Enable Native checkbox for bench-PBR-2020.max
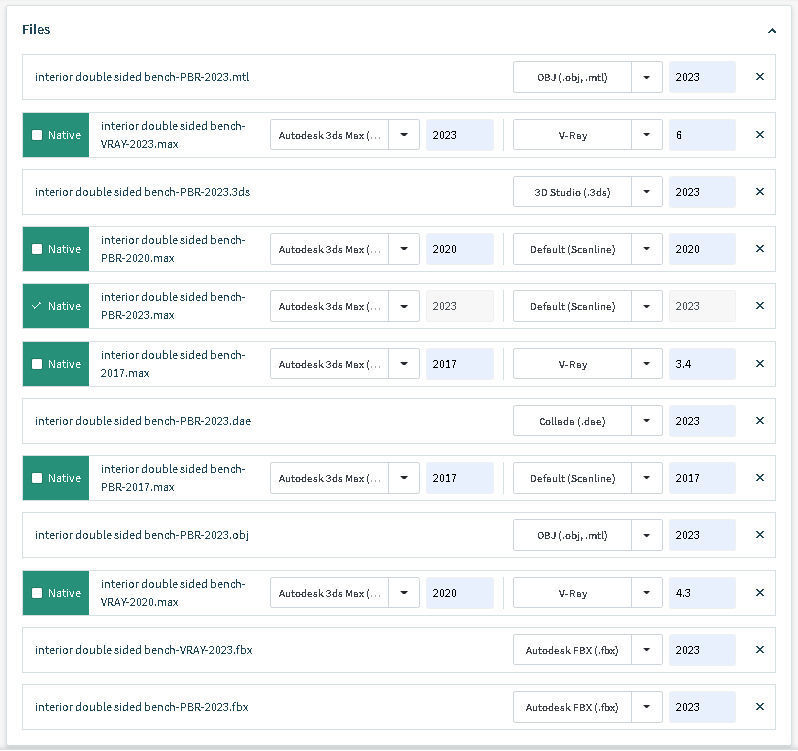 (x=37, y=249)
